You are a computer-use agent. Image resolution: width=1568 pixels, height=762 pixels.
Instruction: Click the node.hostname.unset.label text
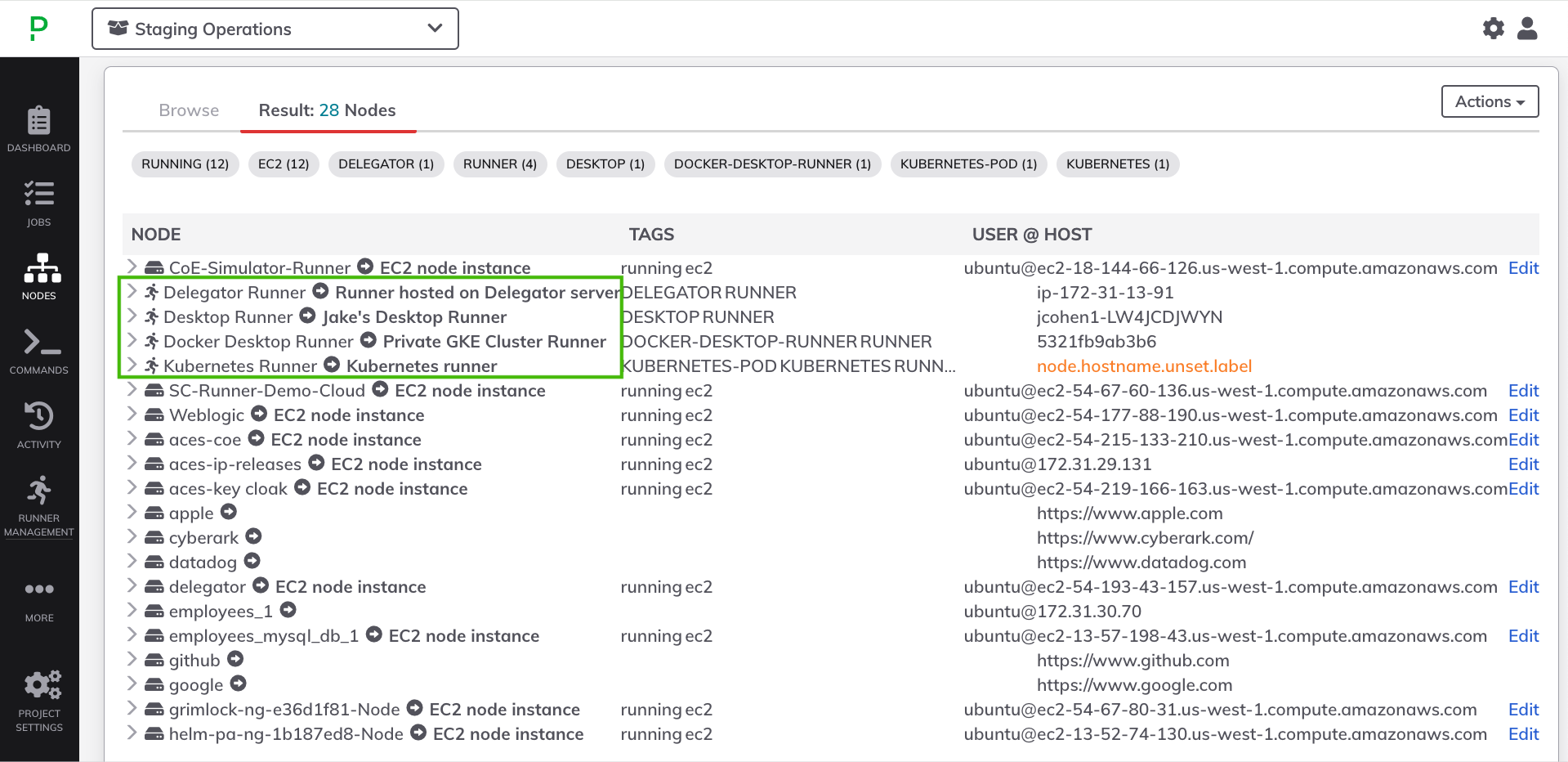(1144, 366)
